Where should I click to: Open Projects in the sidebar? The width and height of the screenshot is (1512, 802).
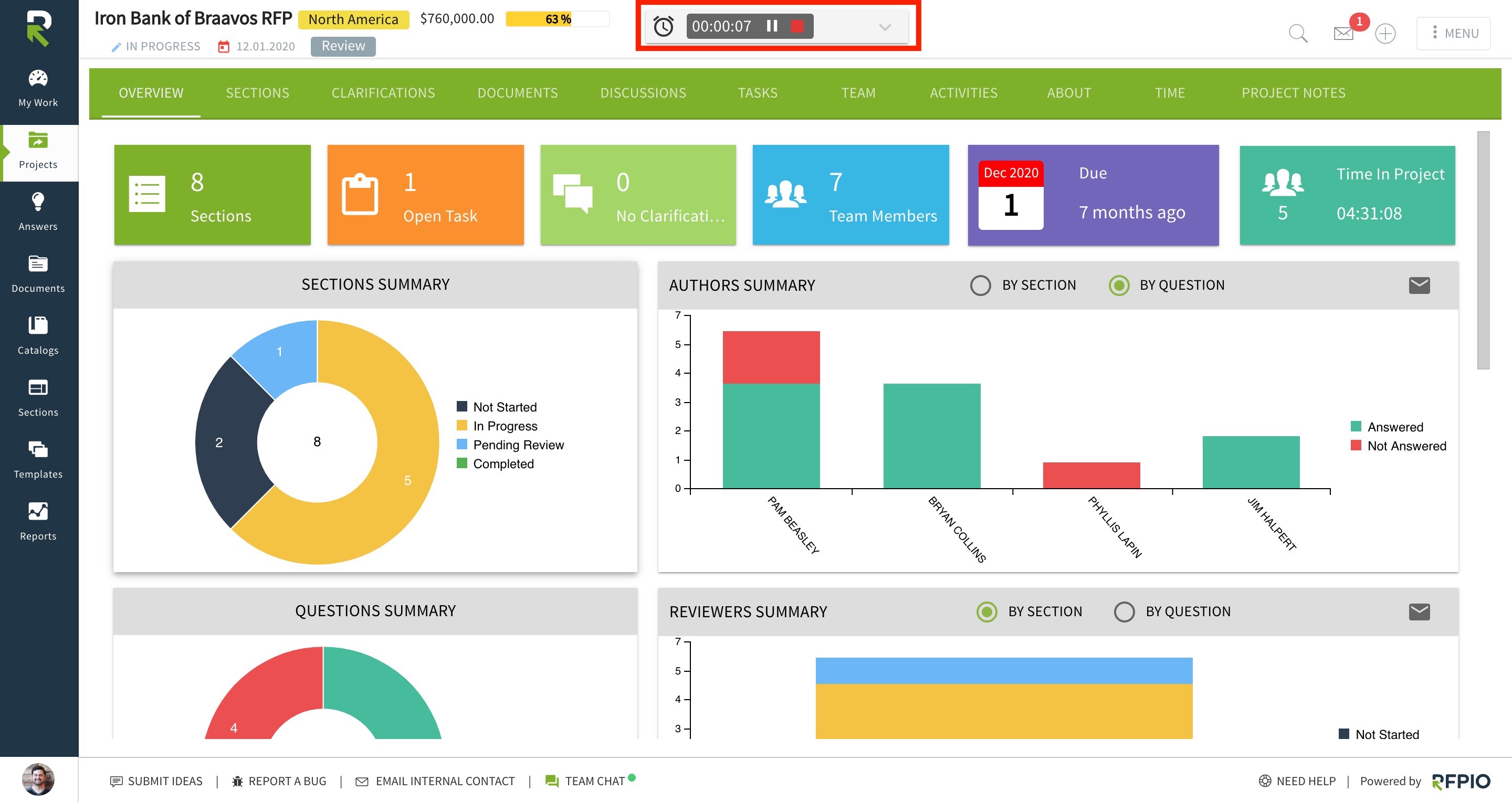click(x=38, y=151)
